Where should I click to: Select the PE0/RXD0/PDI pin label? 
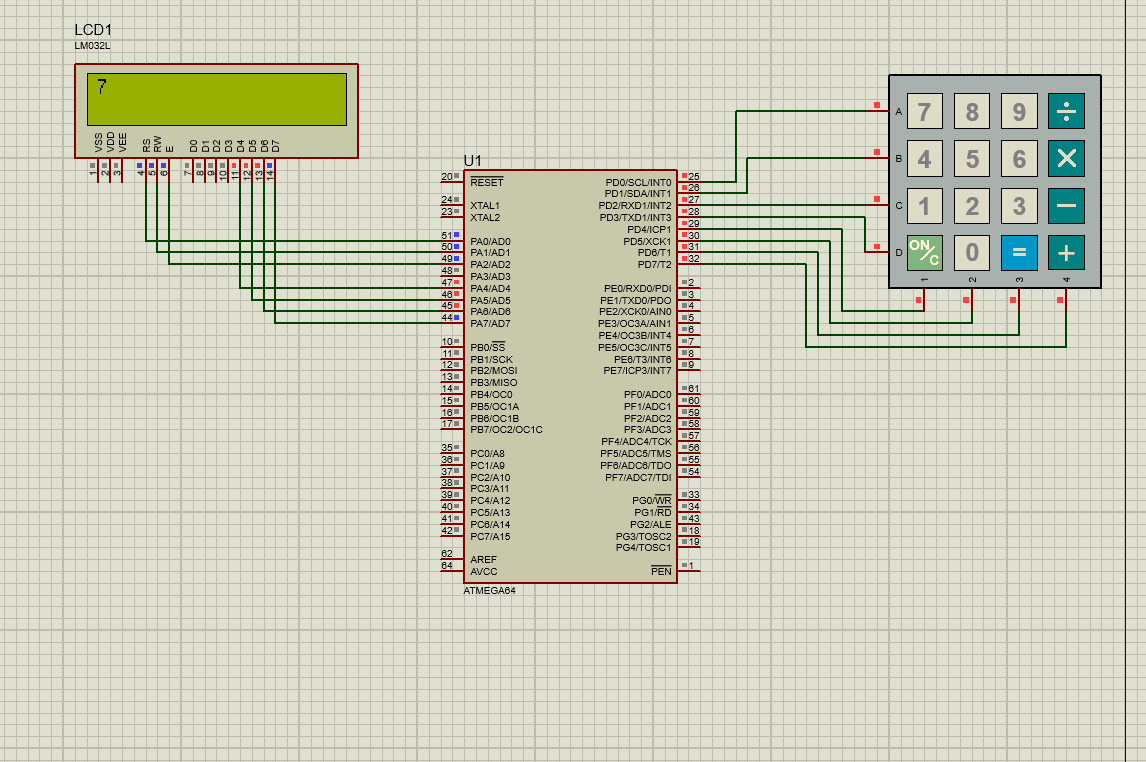(x=637, y=289)
